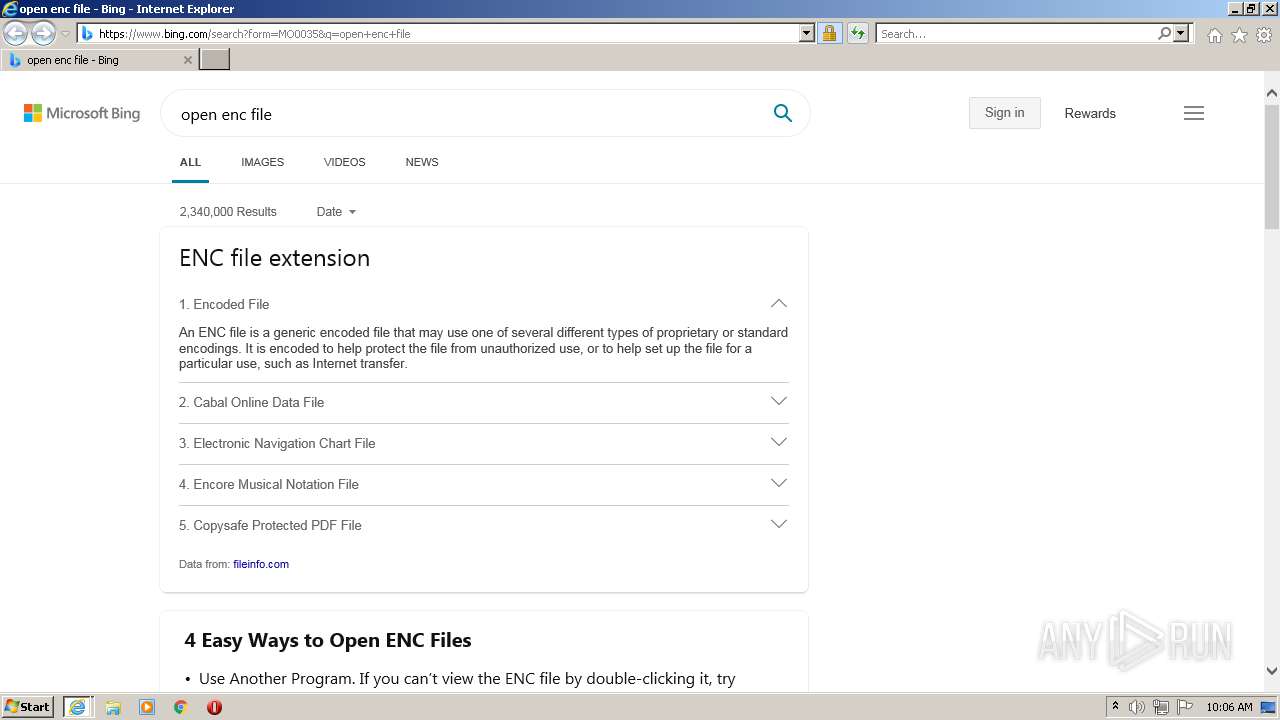
Task: Click the 'ENC file extension' heading
Action: (x=275, y=258)
